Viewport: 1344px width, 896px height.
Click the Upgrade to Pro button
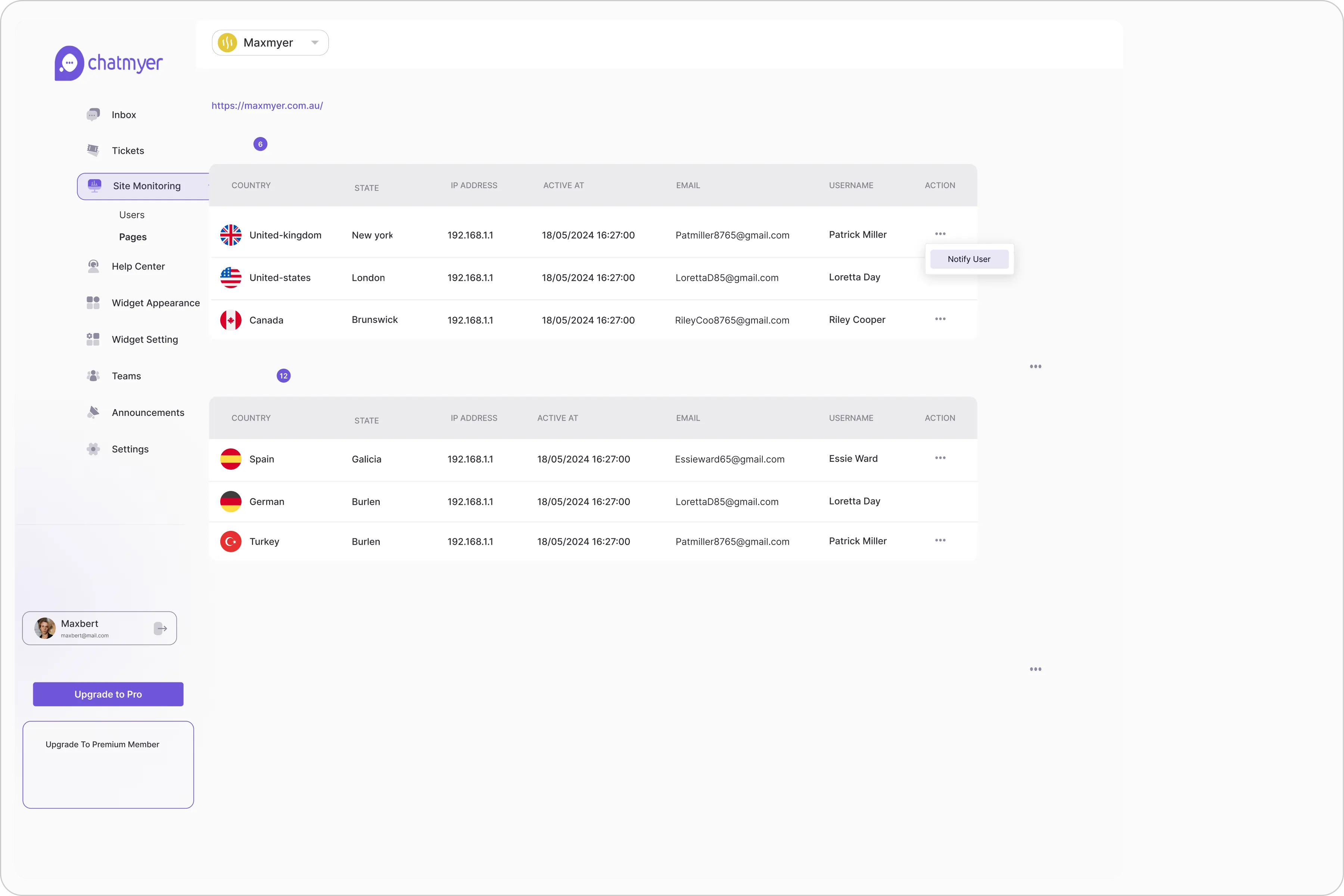tap(108, 694)
